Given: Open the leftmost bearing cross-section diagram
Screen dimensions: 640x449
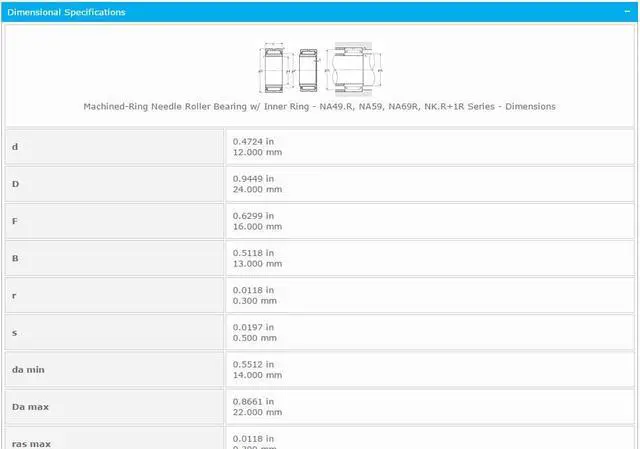Looking at the screenshot, I should (x=277, y=70).
